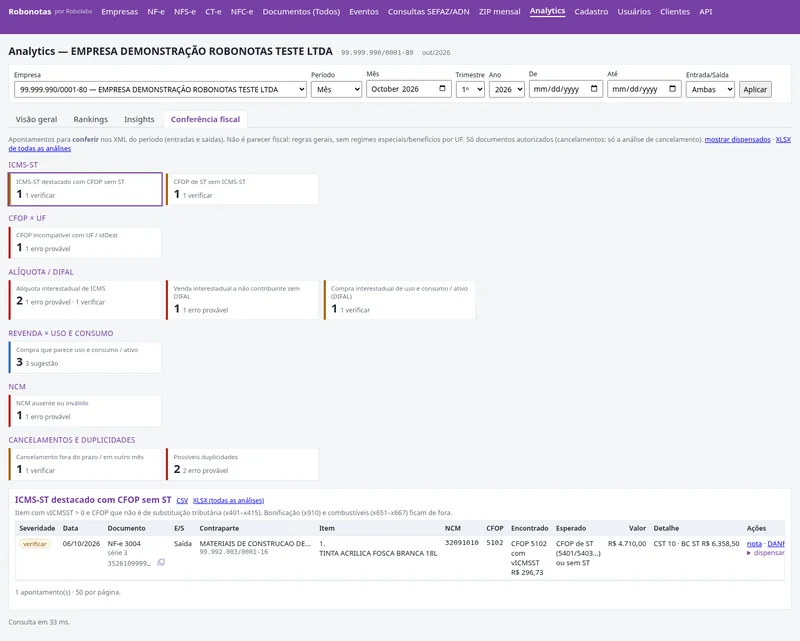The width and height of the screenshot is (800, 641).
Task: Click the copy icon beside document key 3526109999
Action: (161, 562)
